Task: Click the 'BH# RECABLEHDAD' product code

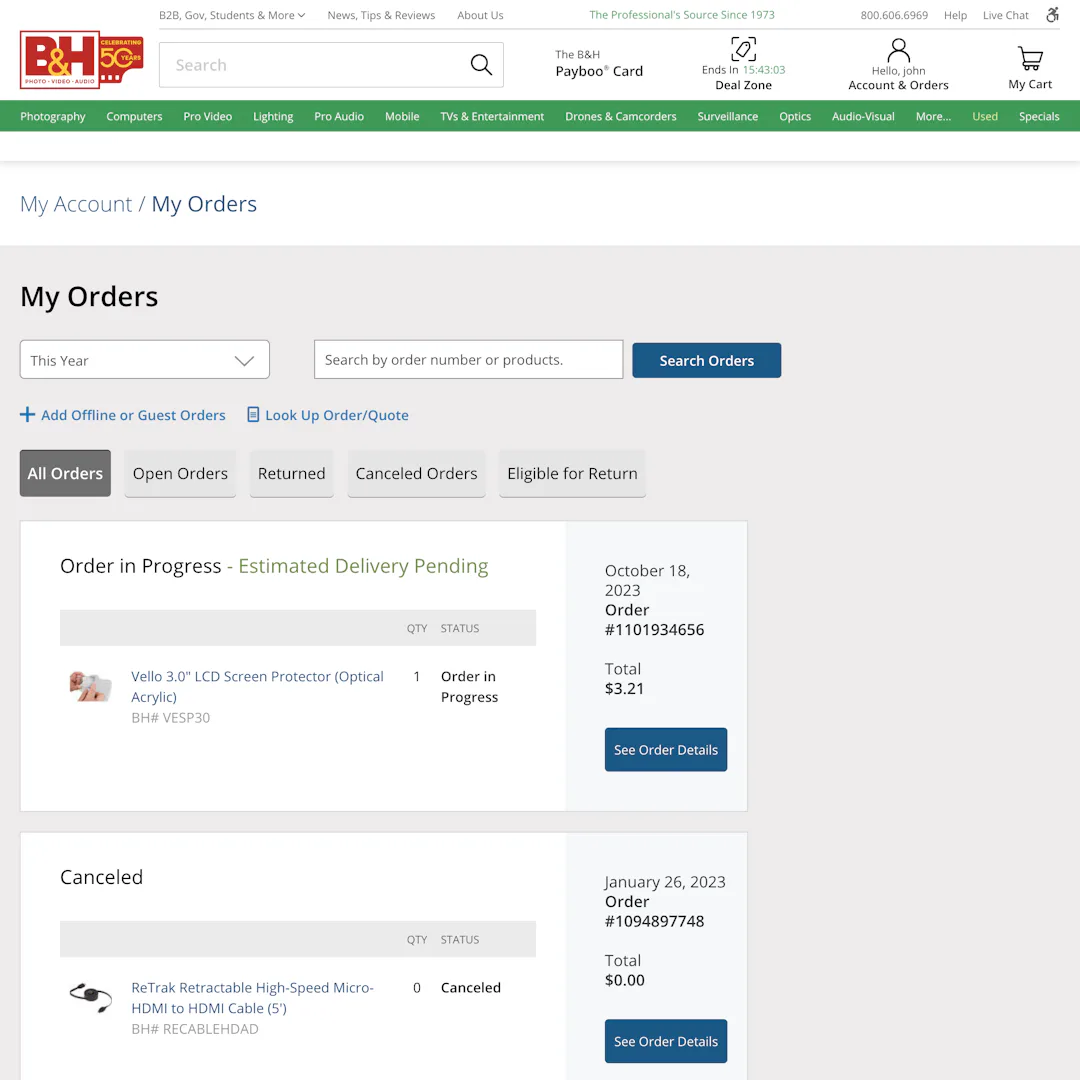Action: coord(195,1029)
